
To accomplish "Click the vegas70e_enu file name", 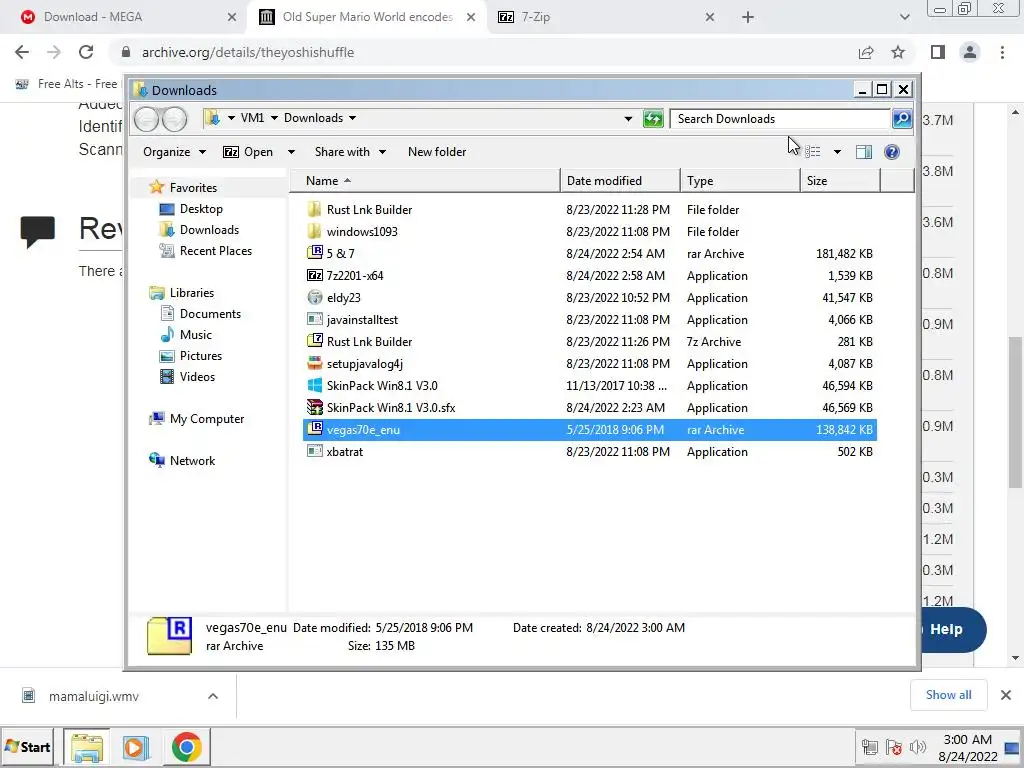I will coord(363,430).
